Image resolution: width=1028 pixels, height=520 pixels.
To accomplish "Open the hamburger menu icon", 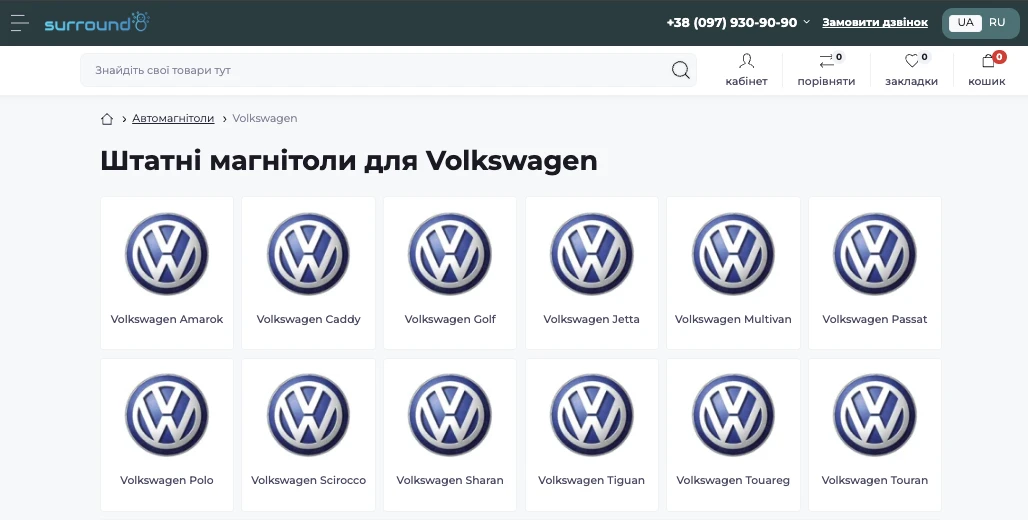I will 20,23.
